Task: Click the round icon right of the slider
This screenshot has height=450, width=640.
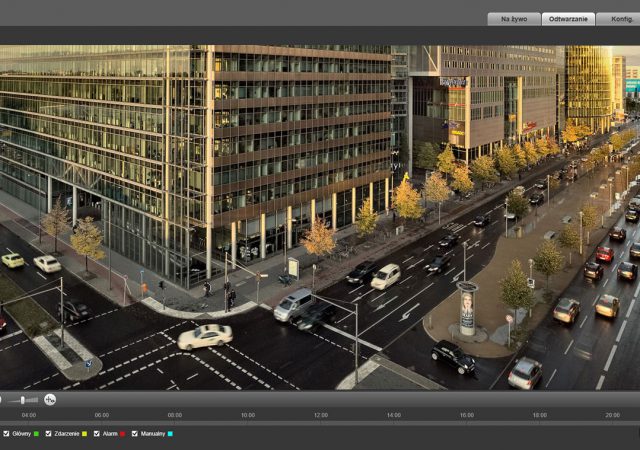Action: point(50,400)
